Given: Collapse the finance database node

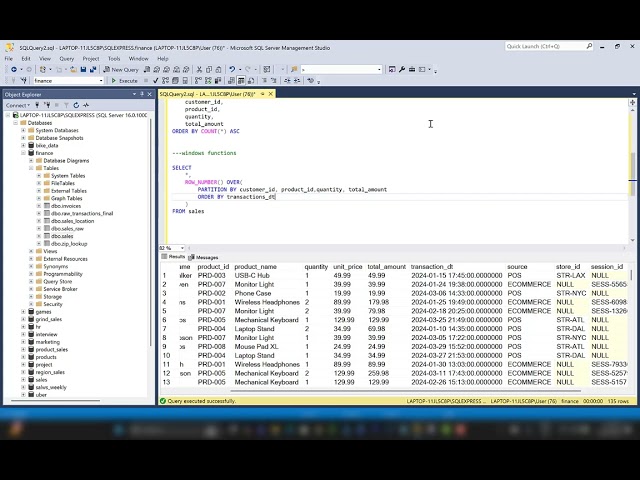Looking at the screenshot, I should pyautogui.click(x=23, y=153).
